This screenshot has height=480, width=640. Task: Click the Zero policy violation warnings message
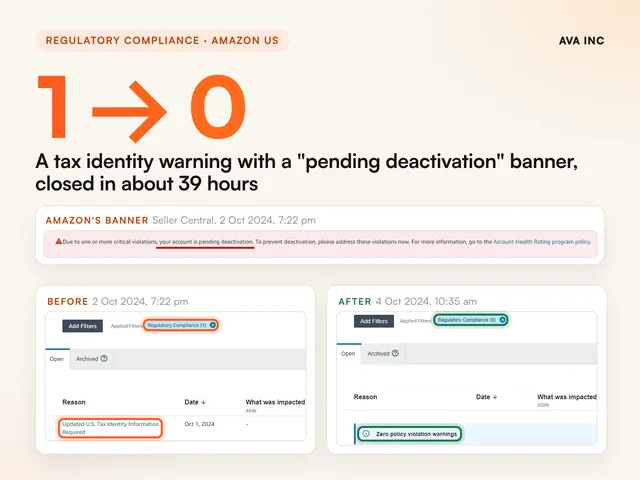416,434
